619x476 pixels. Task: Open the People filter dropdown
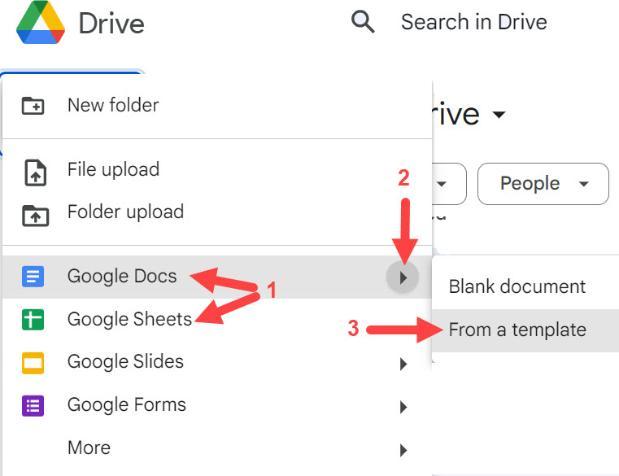click(x=543, y=184)
